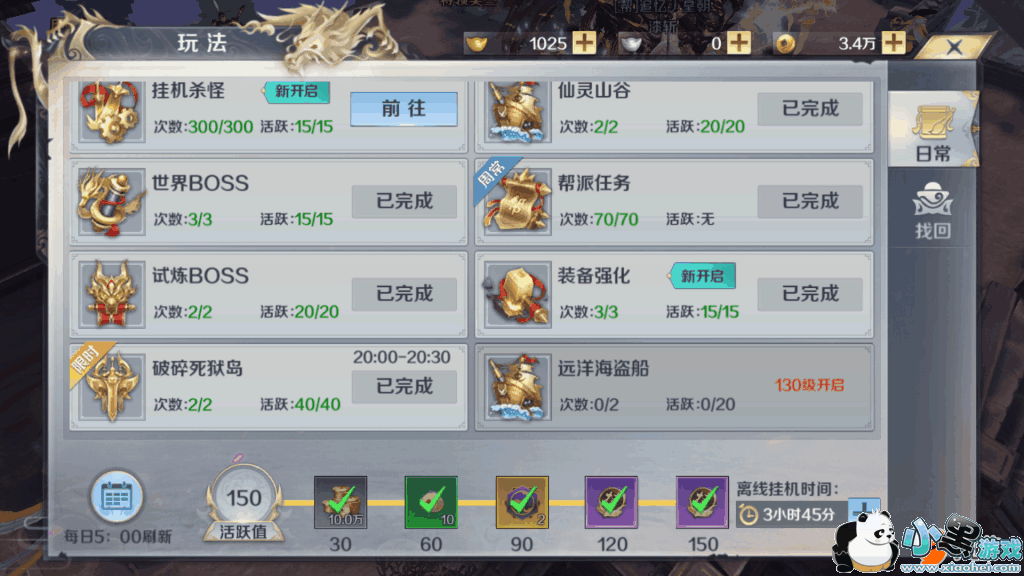Claim the 30 activity reward chest

[340, 502]
